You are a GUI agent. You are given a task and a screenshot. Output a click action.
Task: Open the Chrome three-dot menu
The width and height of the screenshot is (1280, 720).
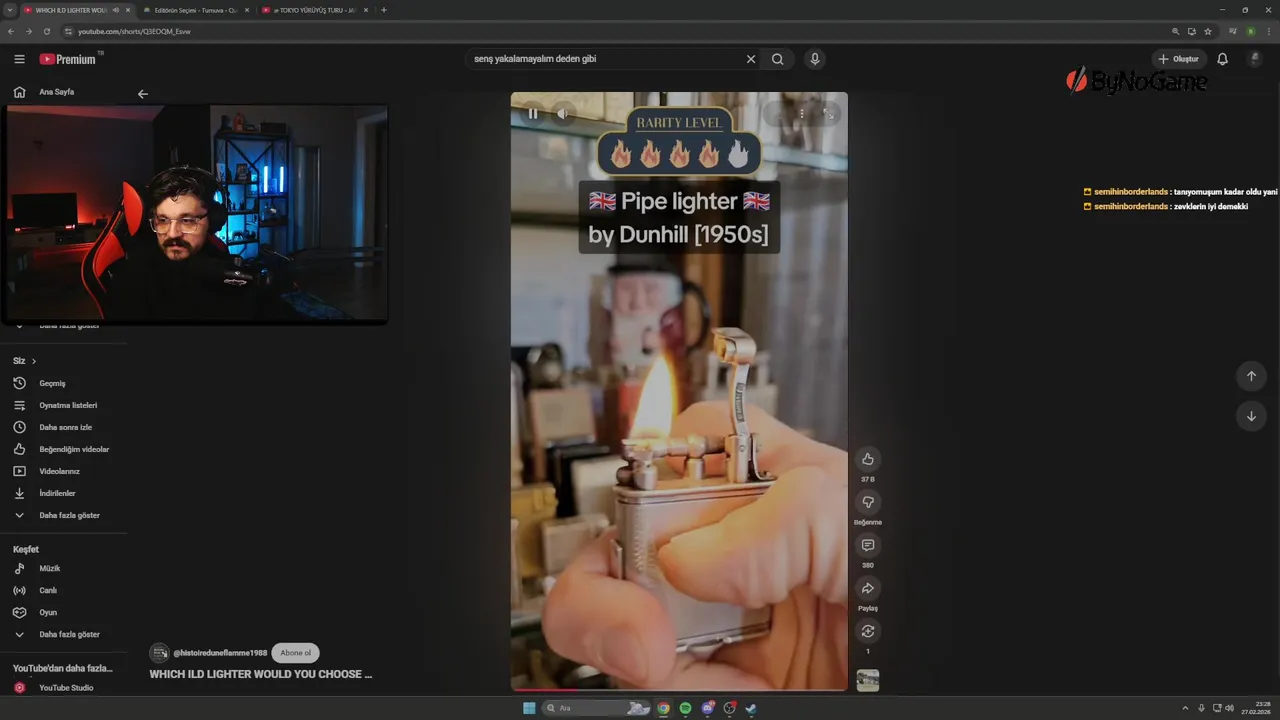tap(1268, 31)
